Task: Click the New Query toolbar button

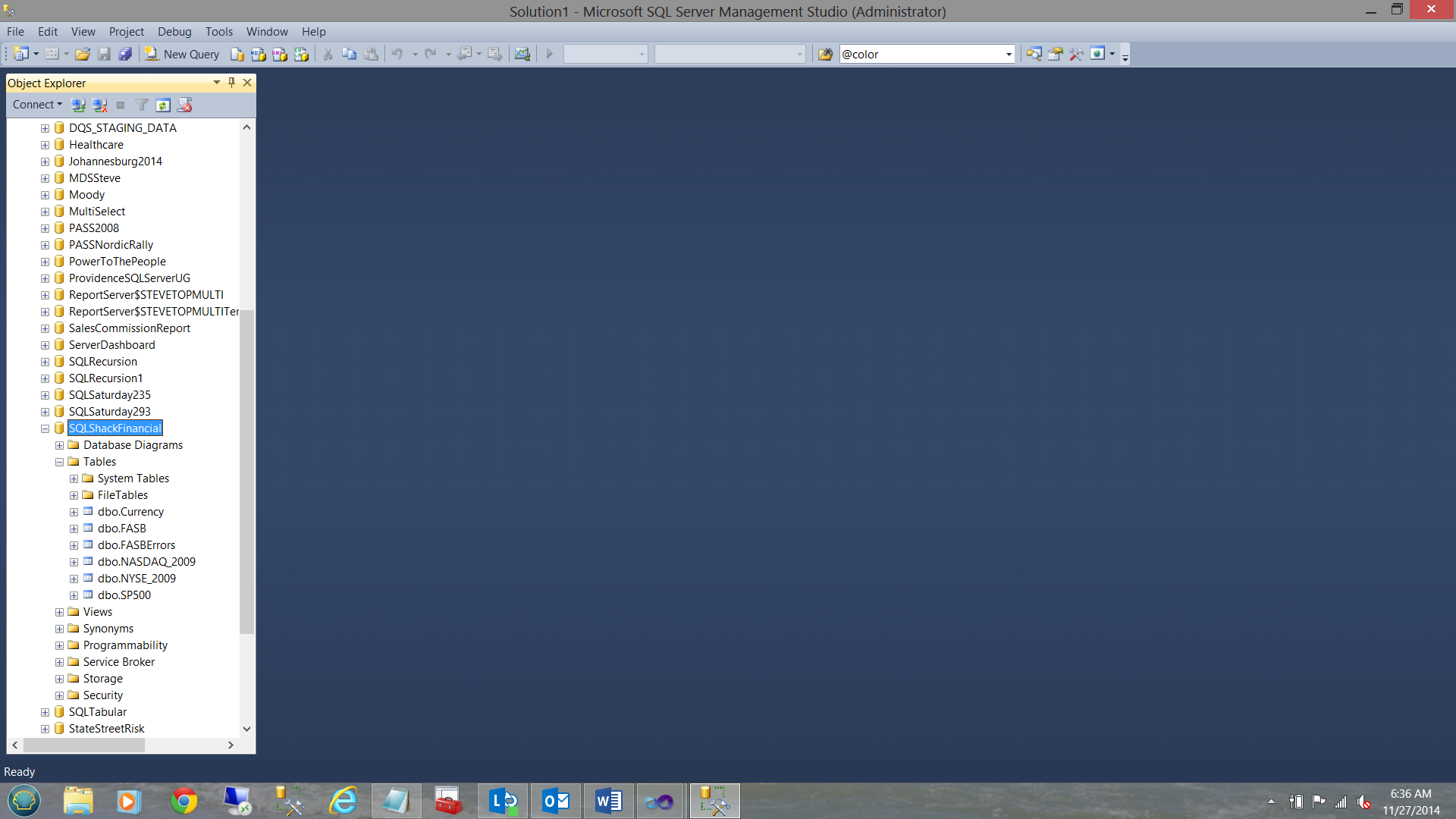Action: [x=183, y=54]
